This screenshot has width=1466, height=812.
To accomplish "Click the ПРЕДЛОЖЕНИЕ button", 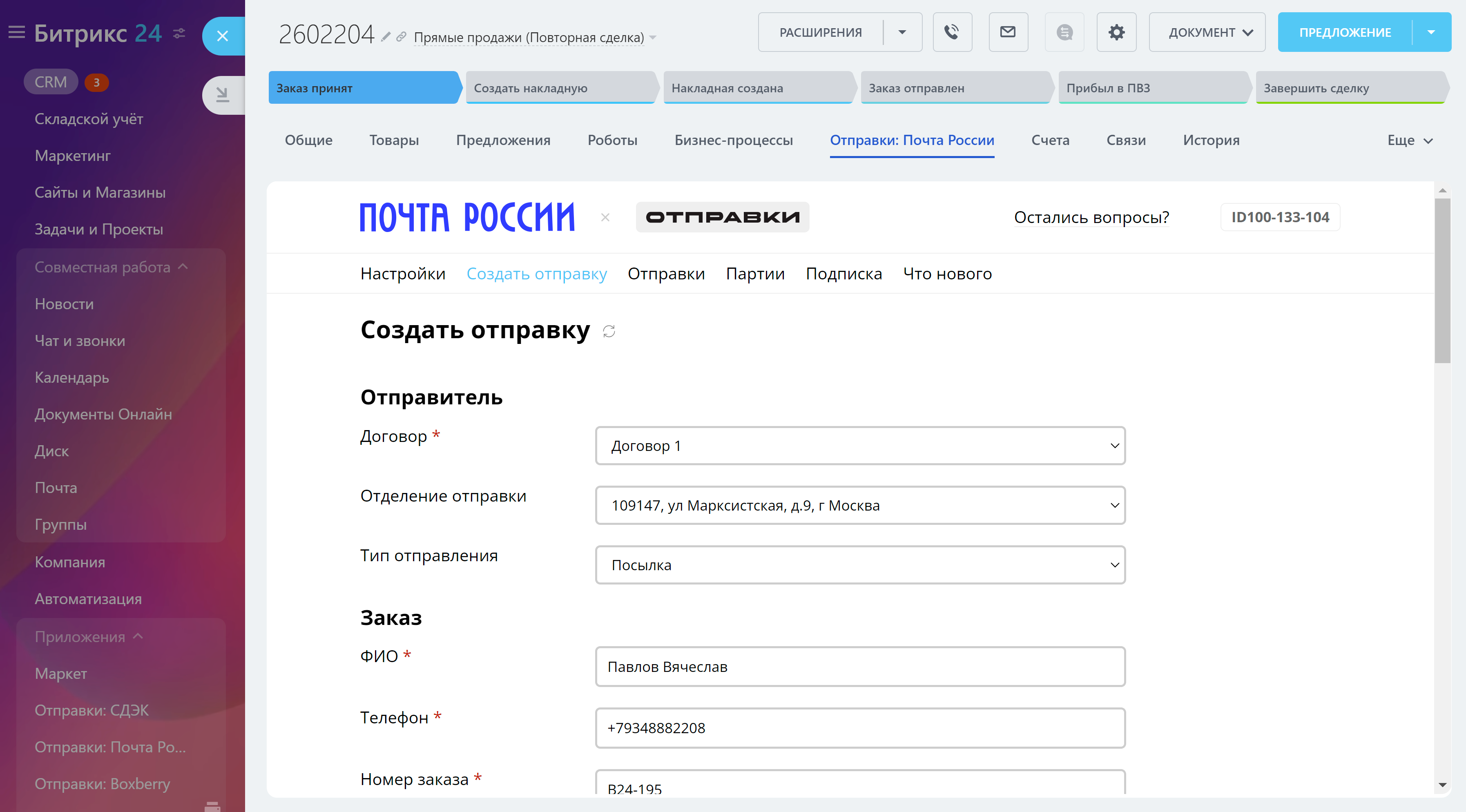I will (1345, 32).
